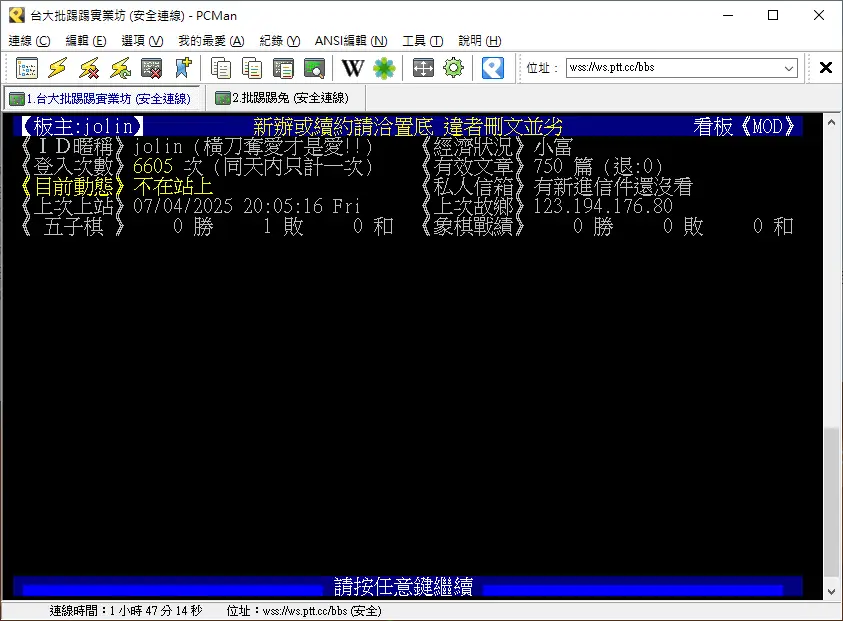Click the blue search bird icon
This screenshot has height=621, width=843.
(492, 68)
